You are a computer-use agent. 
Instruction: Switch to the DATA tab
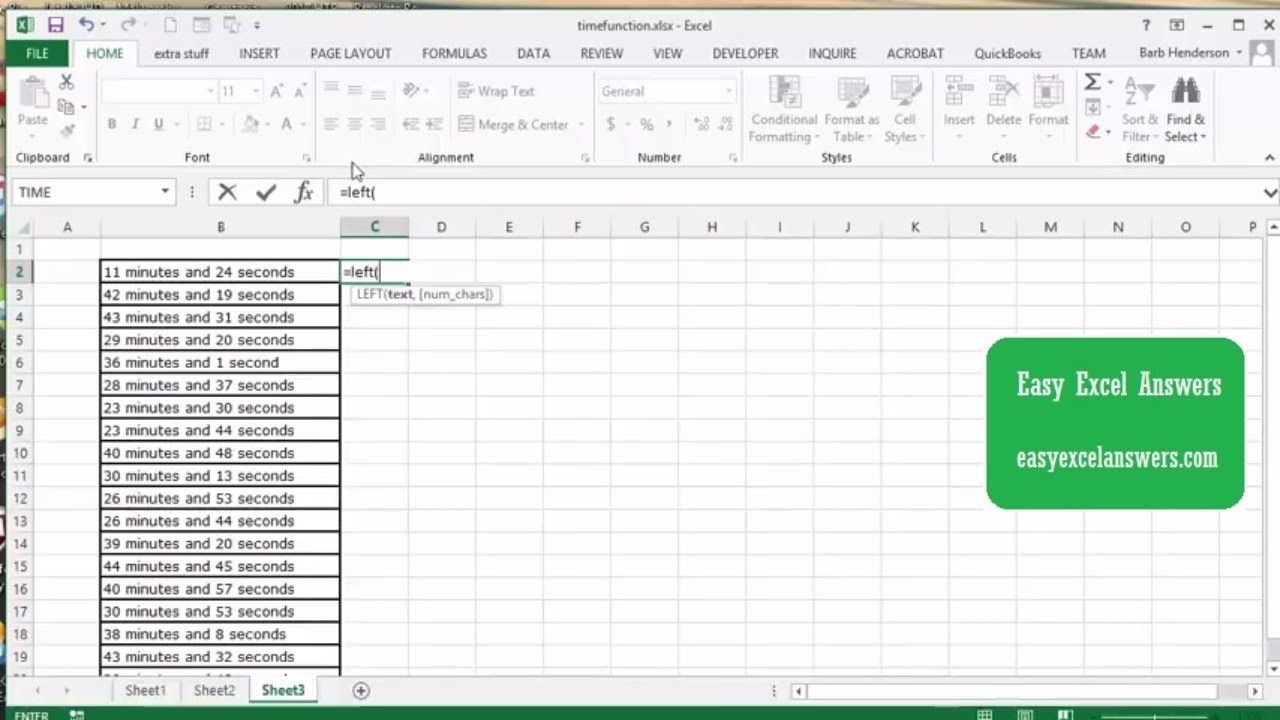pos(533,53)
